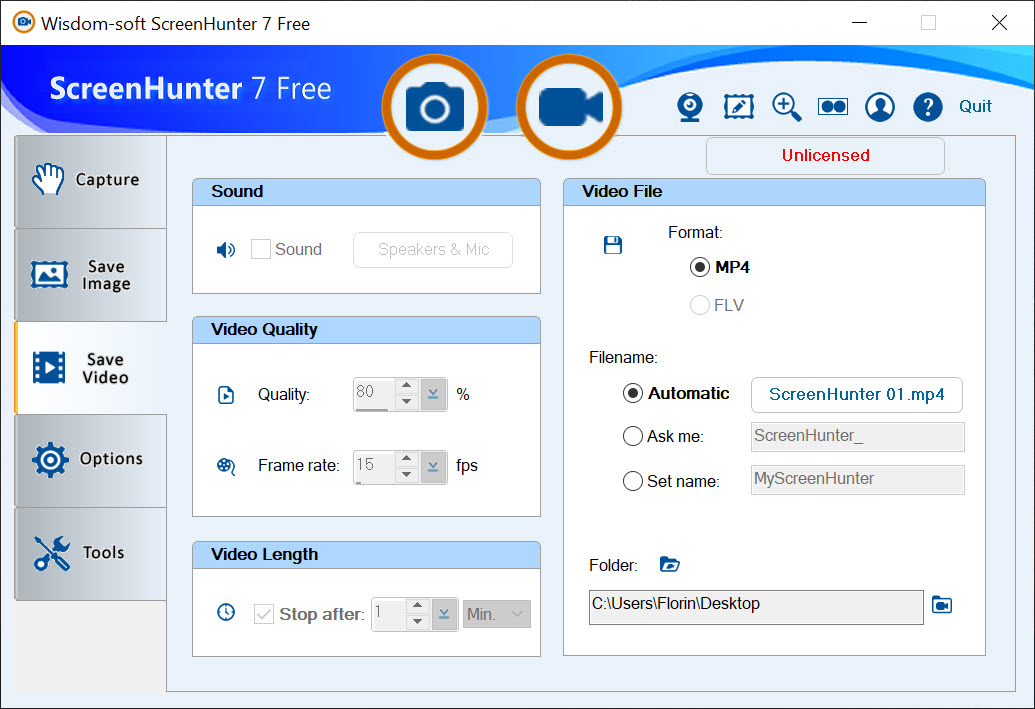Open the Min. time unit dropdown
Image resolution: width=1035 pixels, height=709 pixels.
496,614
